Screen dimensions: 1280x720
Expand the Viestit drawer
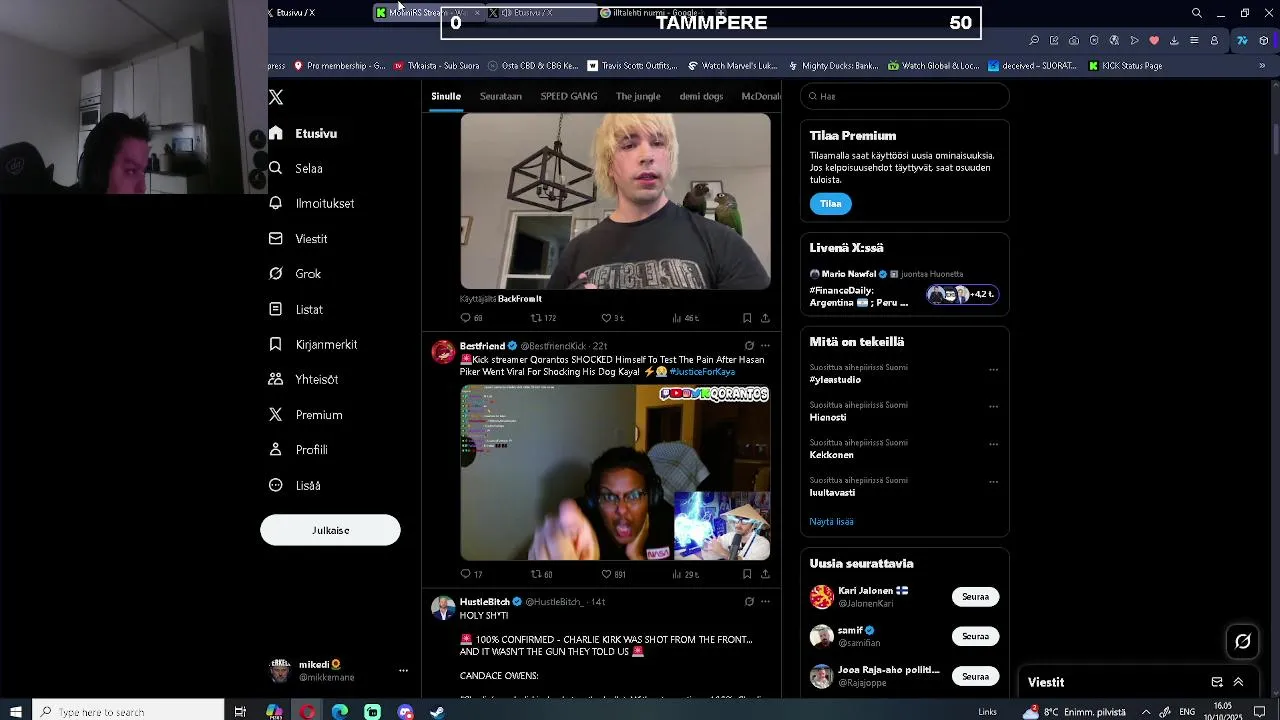point(1238,682)
